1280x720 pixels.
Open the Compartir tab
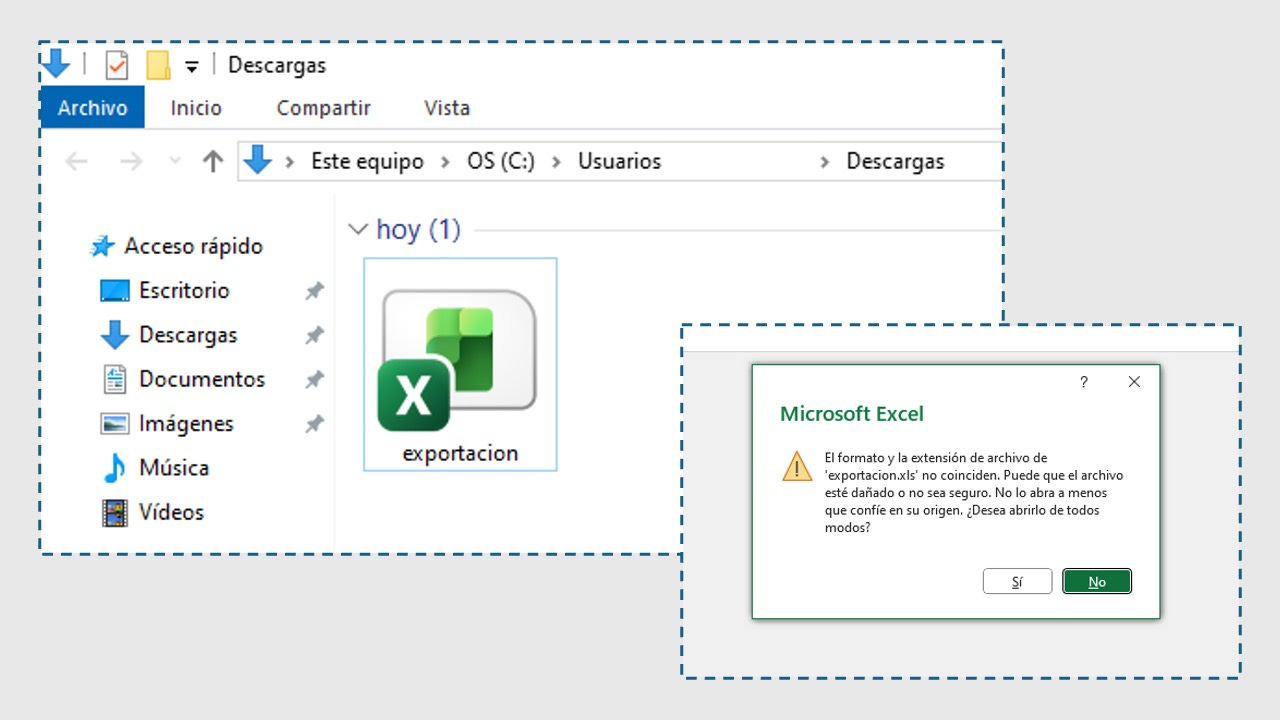(x=323, y=108)
